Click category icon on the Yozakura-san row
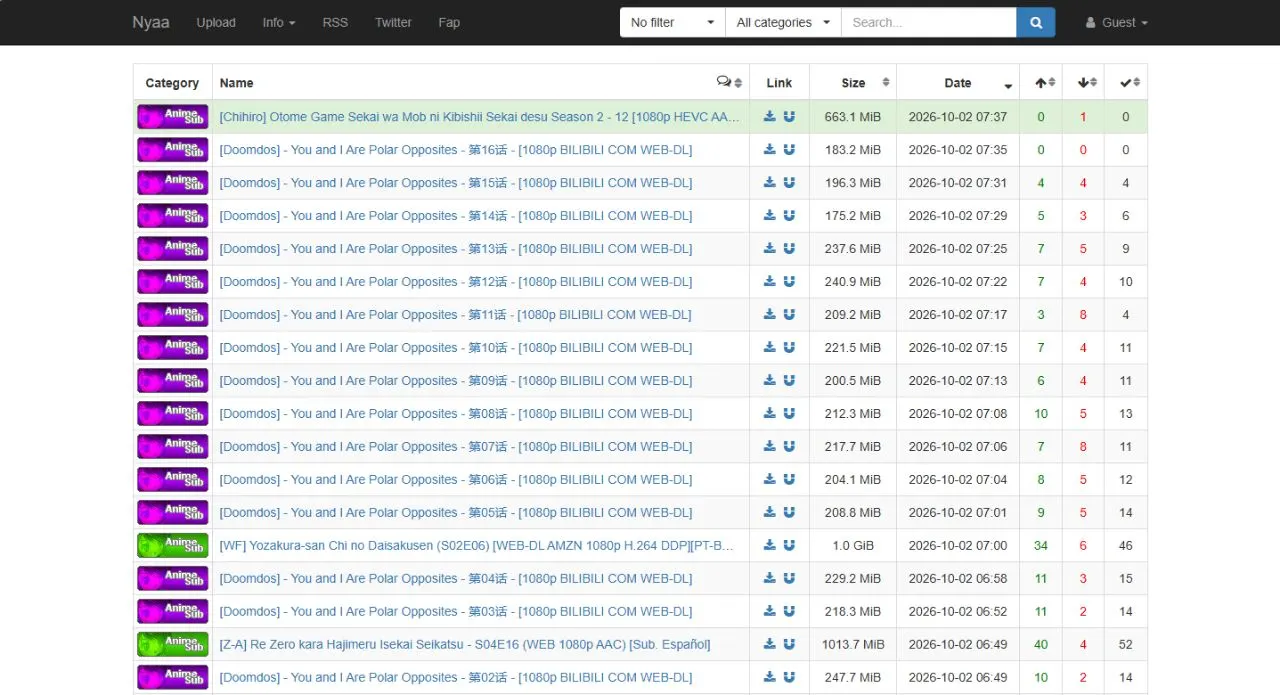The height and width of the screenshot is (695, 1280). [172, 546]
